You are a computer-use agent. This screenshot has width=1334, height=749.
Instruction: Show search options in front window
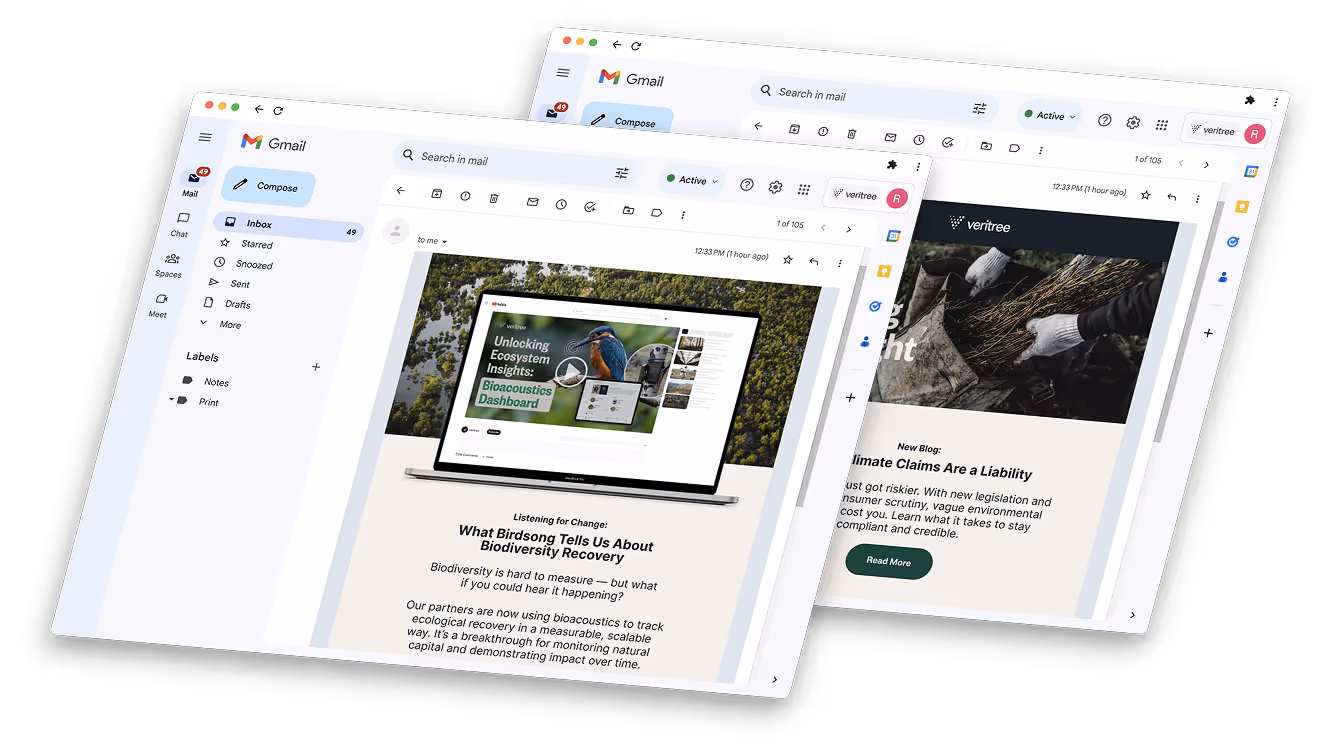pyautogui.click(x=622, y=173)
